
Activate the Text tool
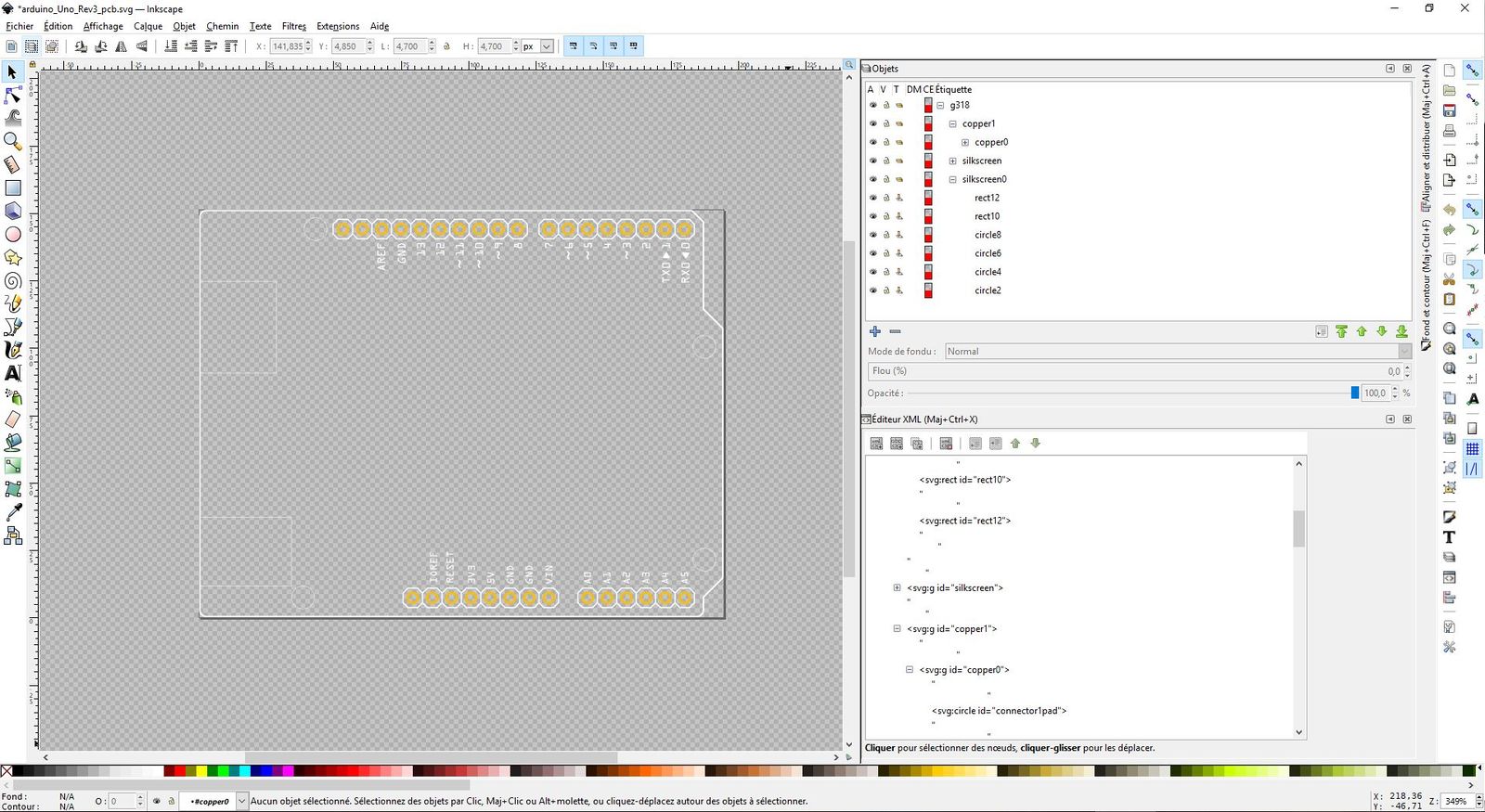point(13,373)
